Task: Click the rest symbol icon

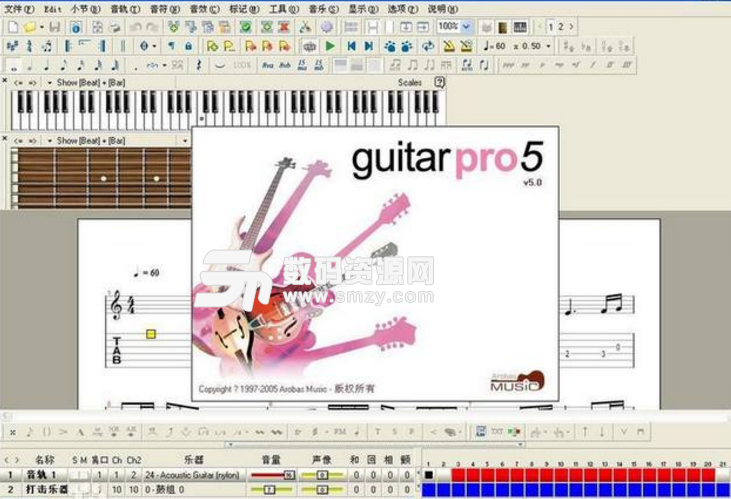Action: click(199, 65)
